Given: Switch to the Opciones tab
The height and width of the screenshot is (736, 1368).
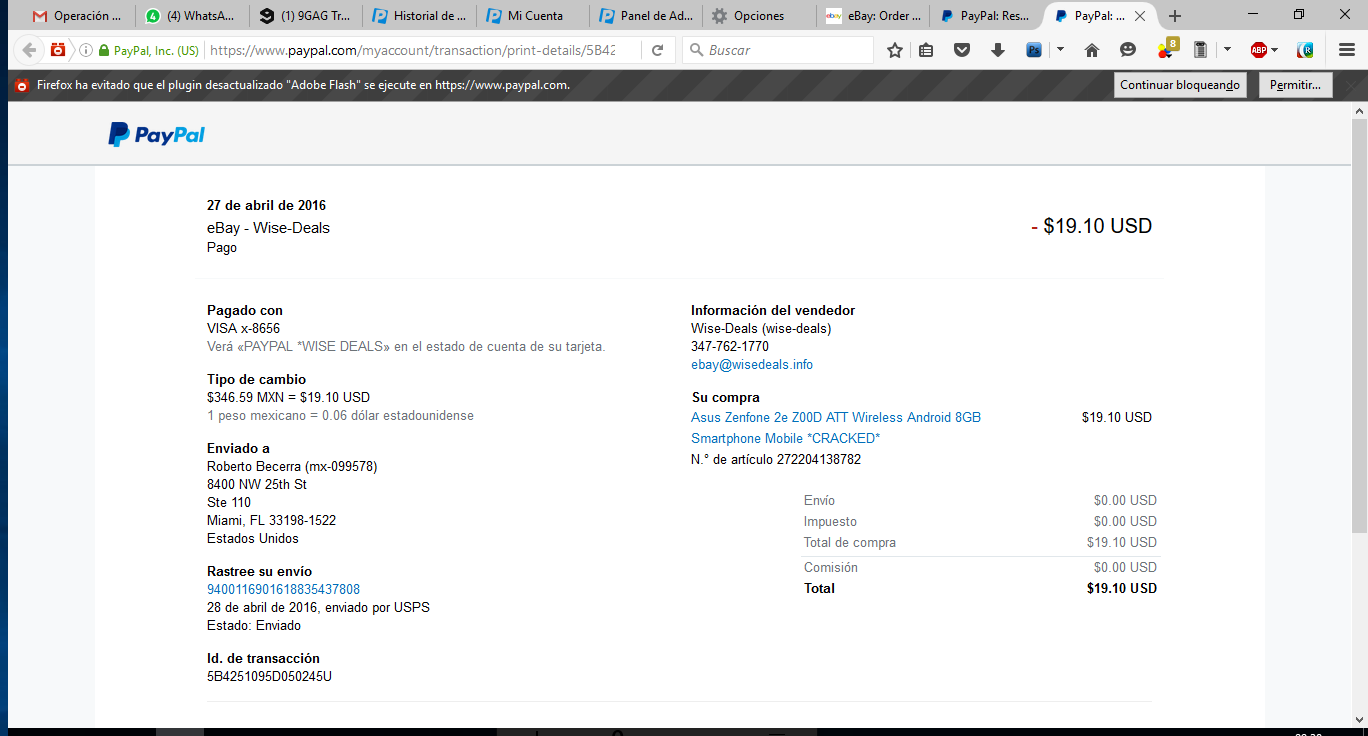Looking at the screenshot, I should [x=758, y=16].
